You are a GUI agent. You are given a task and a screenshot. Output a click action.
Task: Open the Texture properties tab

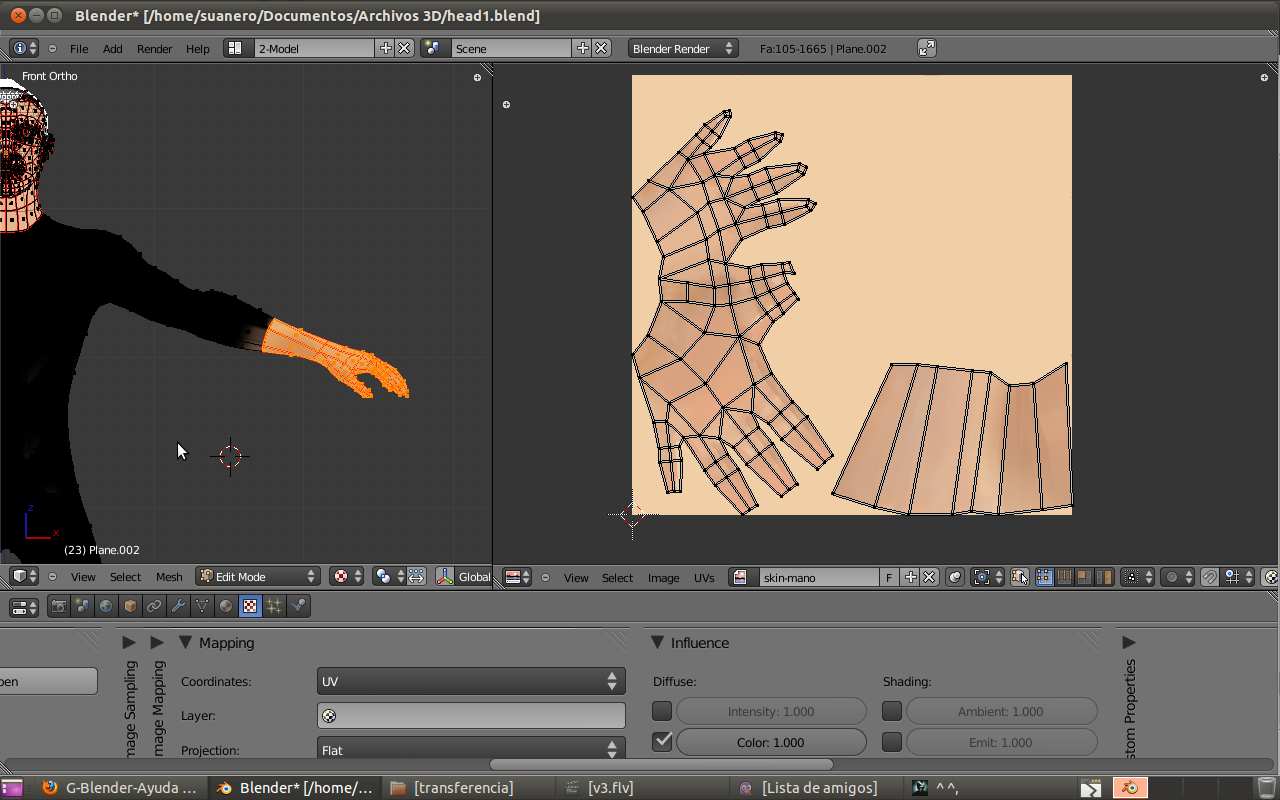click(250, 606)
